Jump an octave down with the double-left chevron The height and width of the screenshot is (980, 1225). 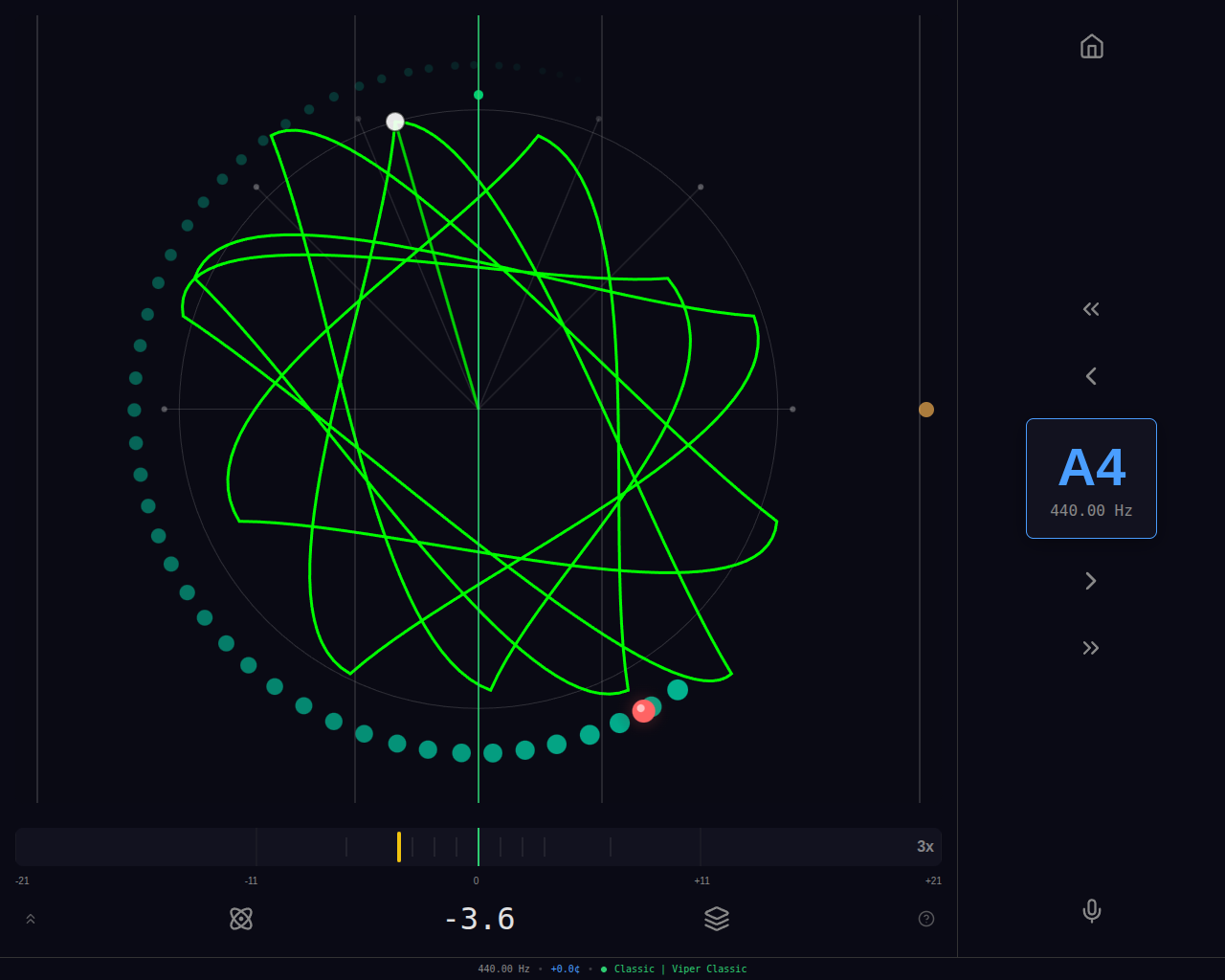[x=1091, y=308]
